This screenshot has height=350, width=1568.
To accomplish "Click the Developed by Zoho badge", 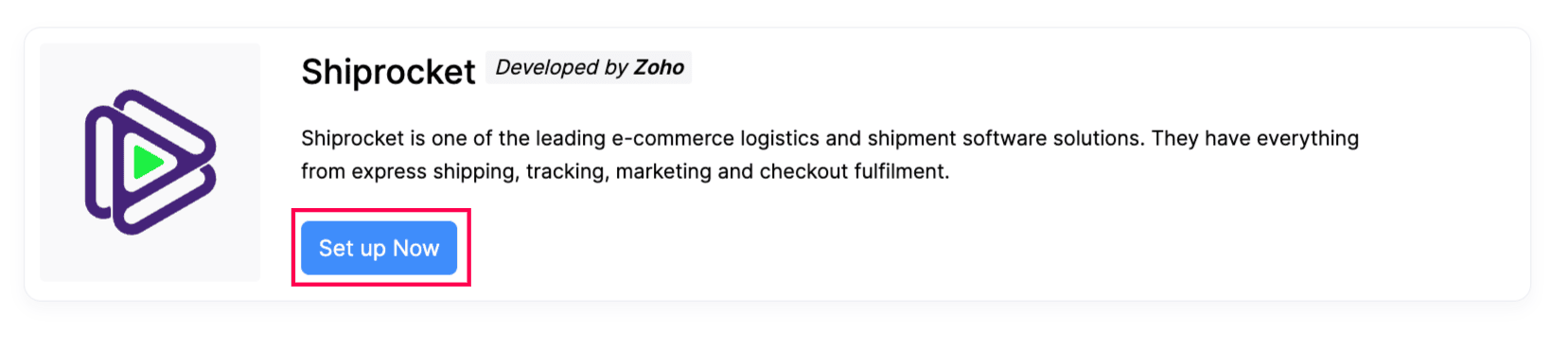I will pyautogui.click(x=589, y=67).
